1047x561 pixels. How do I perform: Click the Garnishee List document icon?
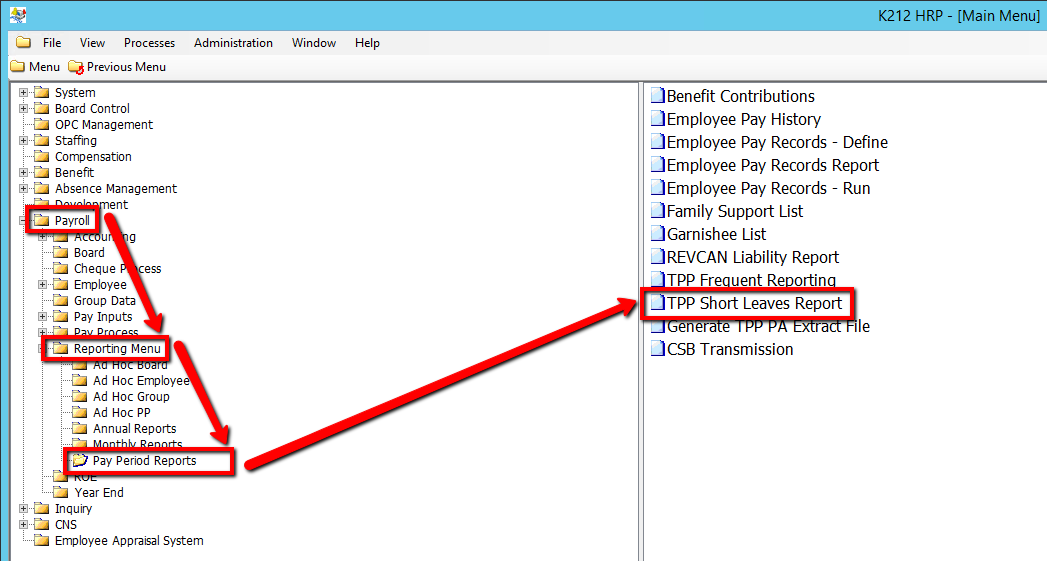click(657, 234)
